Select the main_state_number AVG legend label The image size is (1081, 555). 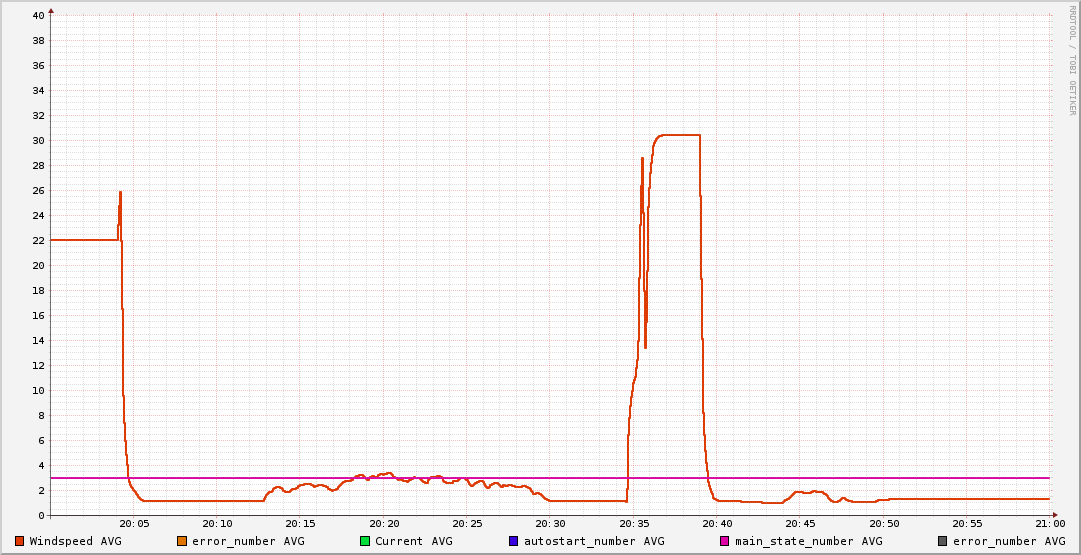click(808, 541)
